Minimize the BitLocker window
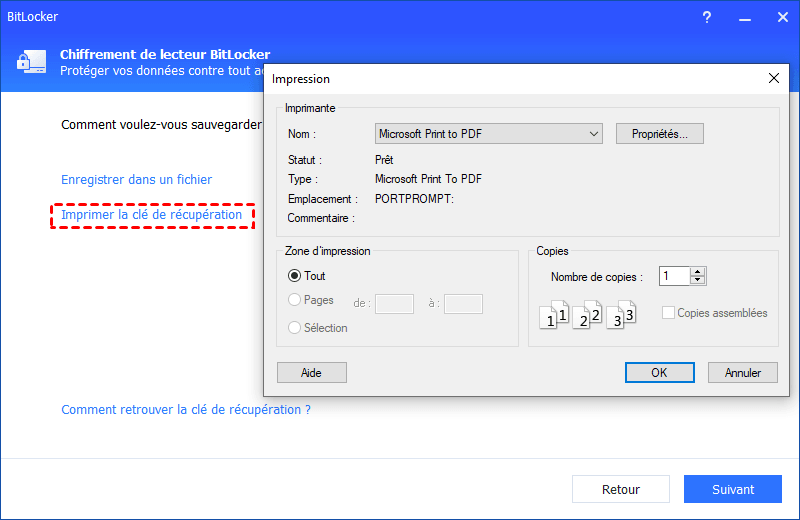This screenshot has height=520, width=800. point(745,19)
